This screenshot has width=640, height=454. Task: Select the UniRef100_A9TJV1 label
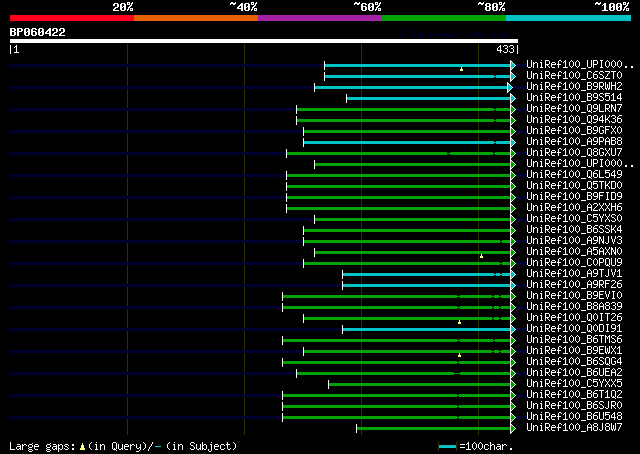pos(574,274)
